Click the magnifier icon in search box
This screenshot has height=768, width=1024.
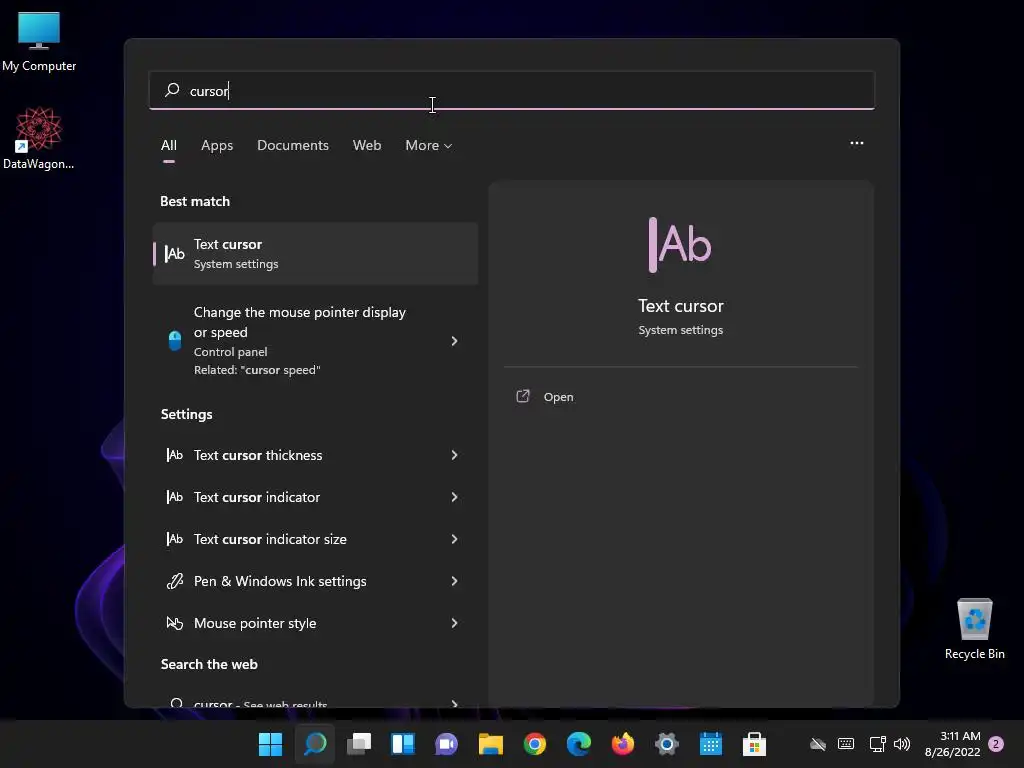pyautogui.click(x=172, y=90)
